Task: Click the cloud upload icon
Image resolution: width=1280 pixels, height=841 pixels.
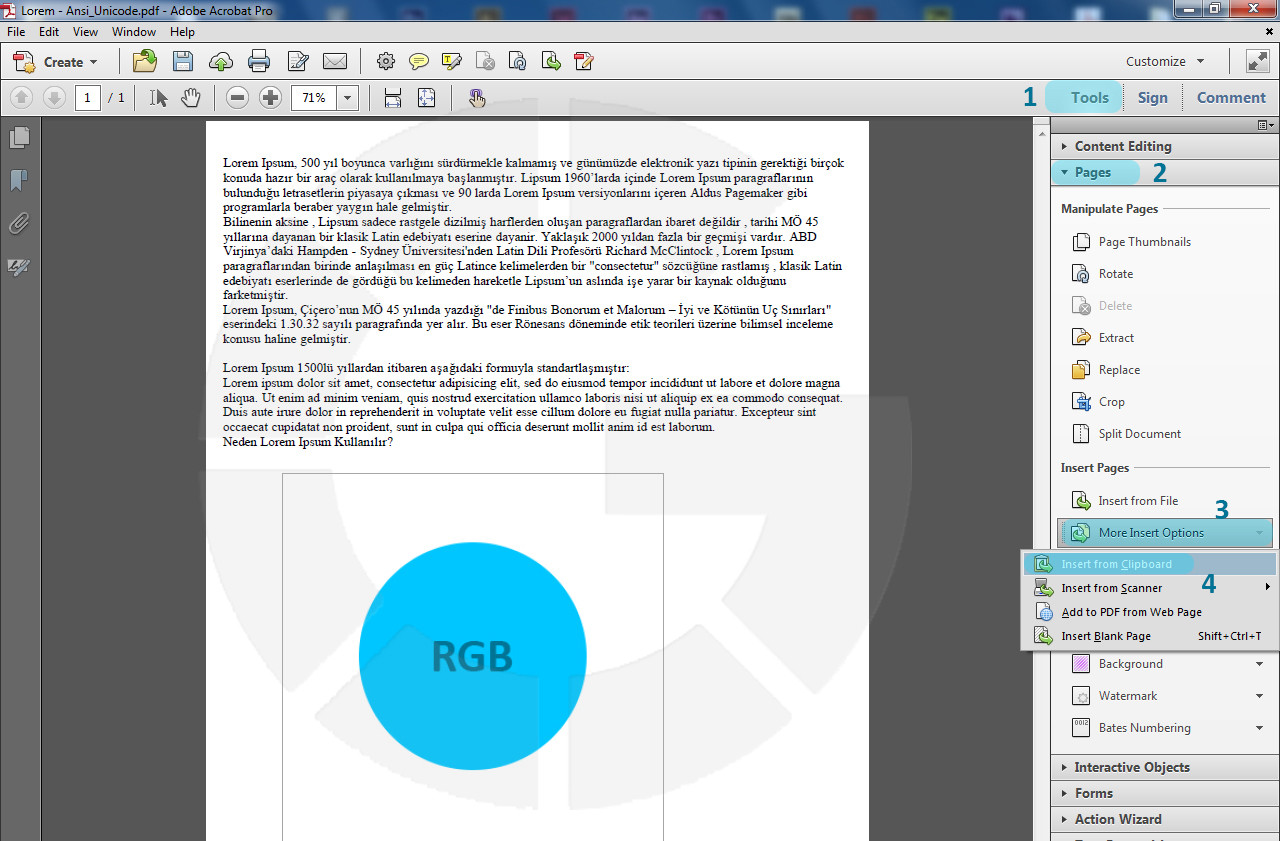Action: pyautogui.click(x=220, y=62)
